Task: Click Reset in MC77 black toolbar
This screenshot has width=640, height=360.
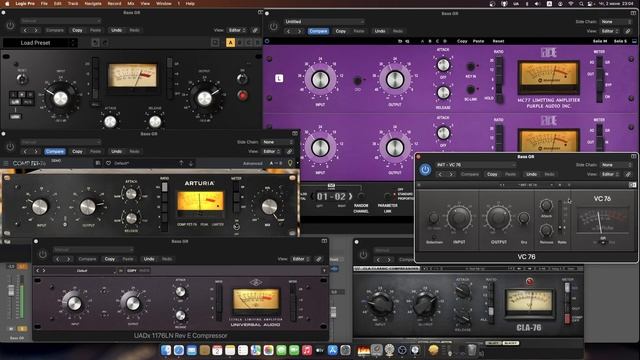Action: click(498, 41)
